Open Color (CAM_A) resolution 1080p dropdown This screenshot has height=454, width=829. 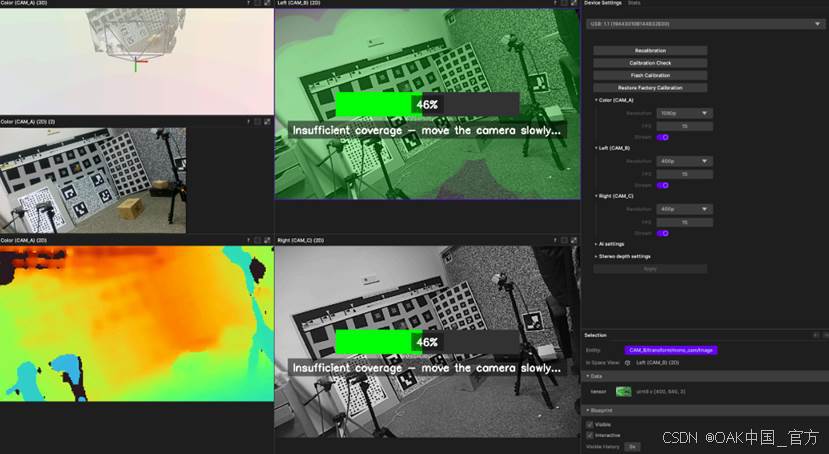pos(684,114)
